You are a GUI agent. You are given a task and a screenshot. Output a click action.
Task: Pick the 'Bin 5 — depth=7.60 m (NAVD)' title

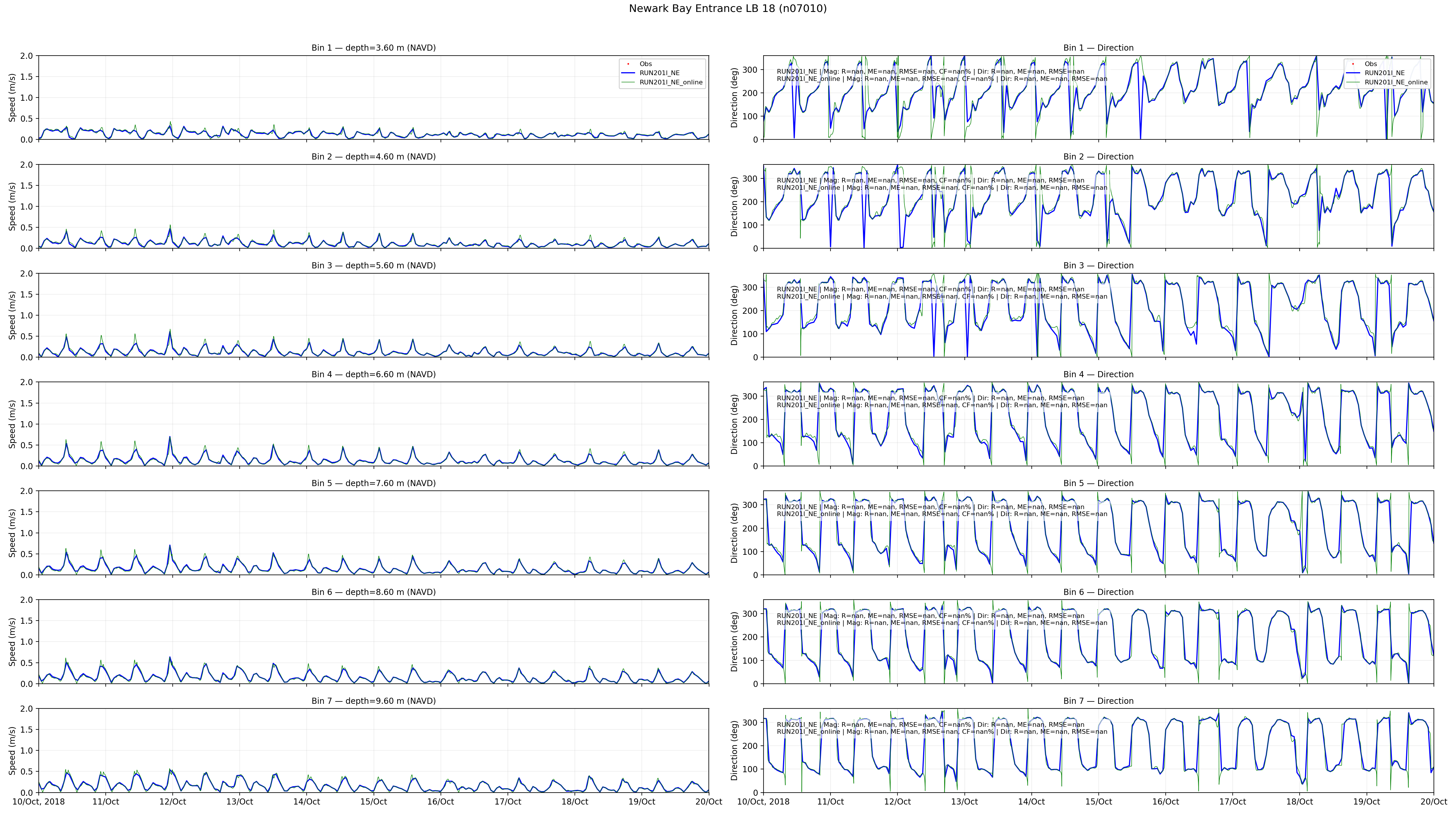tap(374, 483)
